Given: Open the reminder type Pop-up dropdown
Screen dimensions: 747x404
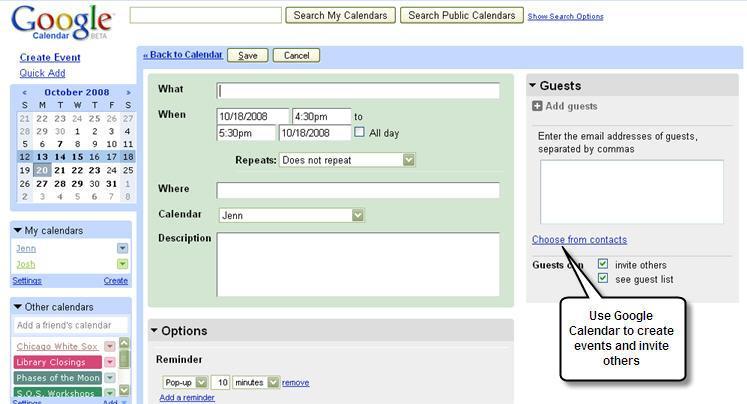Looking at the screenshot, I should coord(185,383).
